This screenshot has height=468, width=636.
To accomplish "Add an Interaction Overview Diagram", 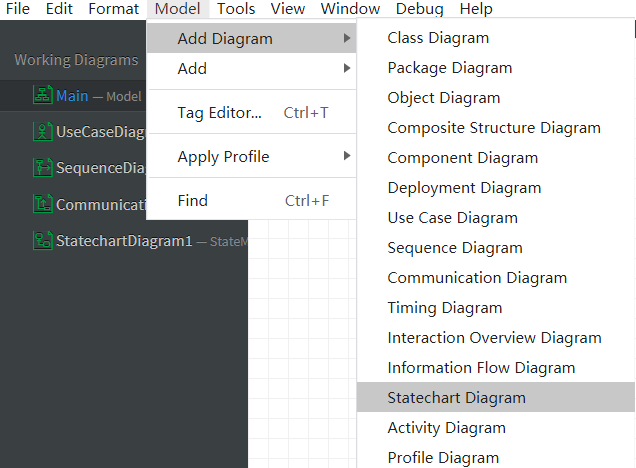I will click(x=496, y=338).
